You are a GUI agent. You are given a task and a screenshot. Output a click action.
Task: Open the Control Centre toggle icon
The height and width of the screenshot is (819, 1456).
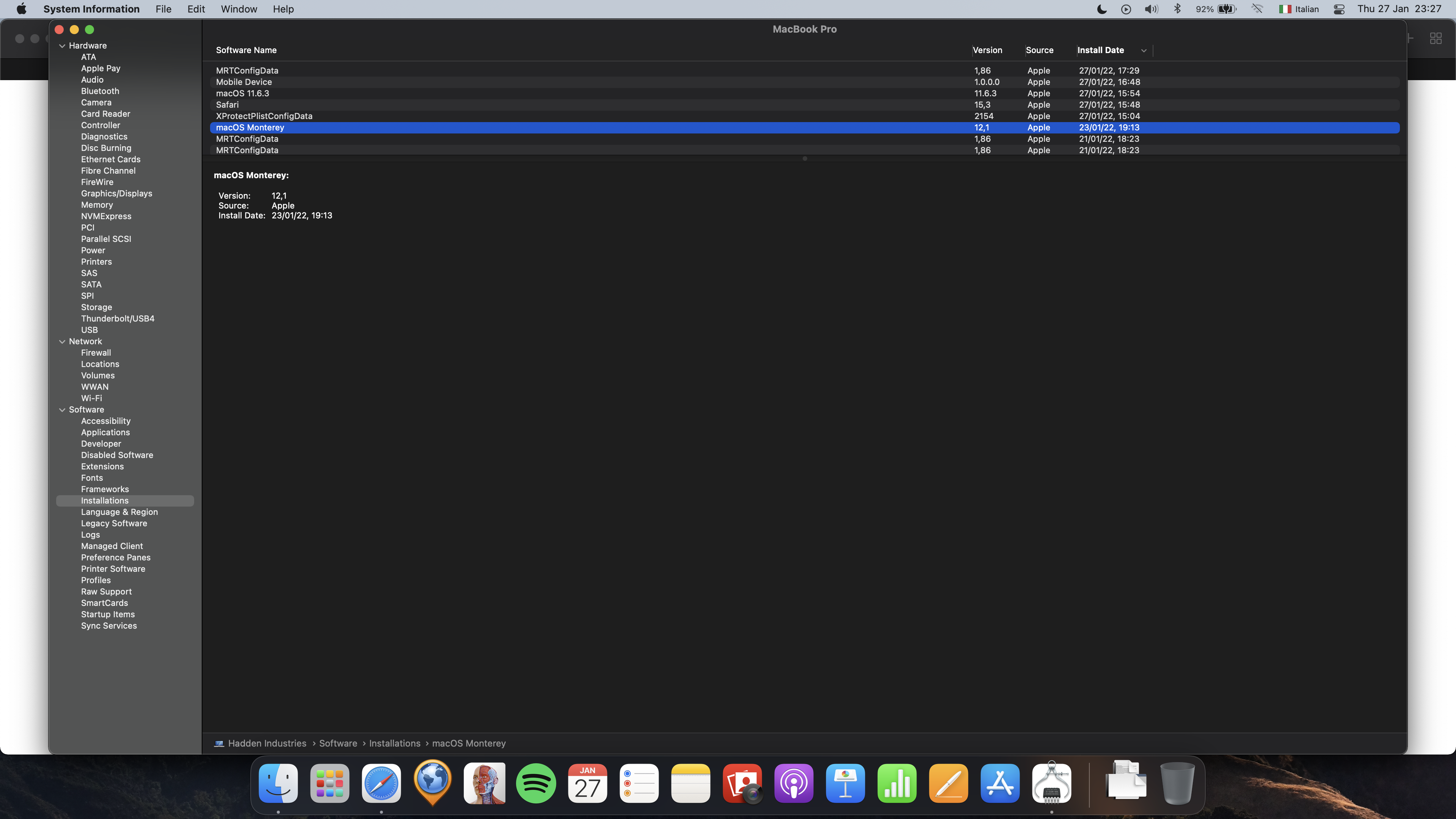(x=1339, y=9)
